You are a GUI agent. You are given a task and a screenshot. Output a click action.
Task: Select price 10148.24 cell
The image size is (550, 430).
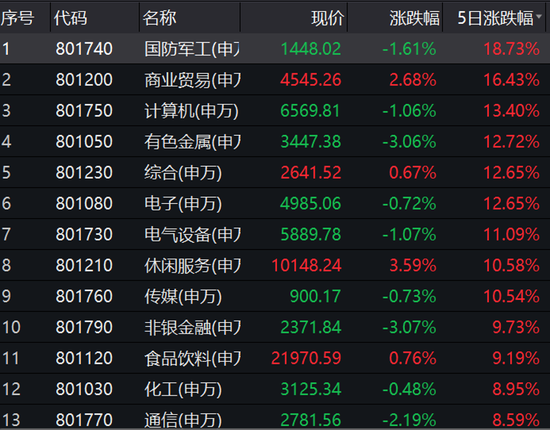point(307,265)
